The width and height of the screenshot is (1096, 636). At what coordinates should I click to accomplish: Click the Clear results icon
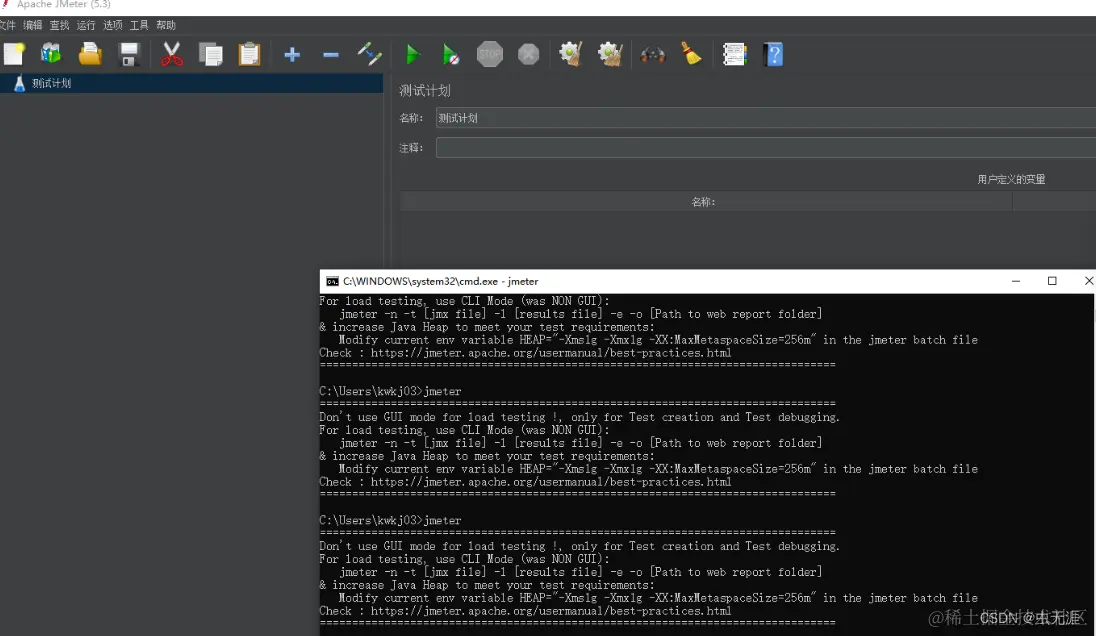point(570,54)
